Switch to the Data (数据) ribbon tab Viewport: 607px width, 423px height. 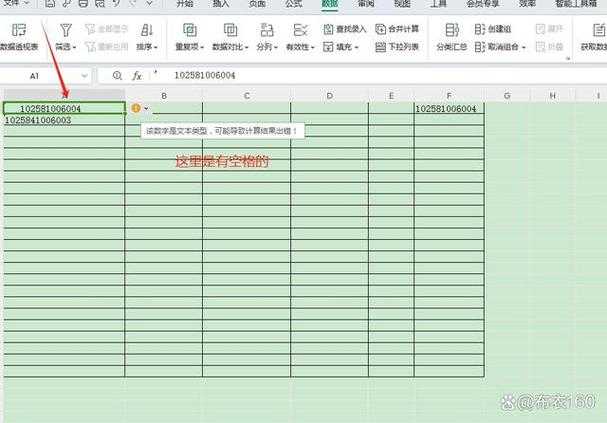tap(329, 4)
